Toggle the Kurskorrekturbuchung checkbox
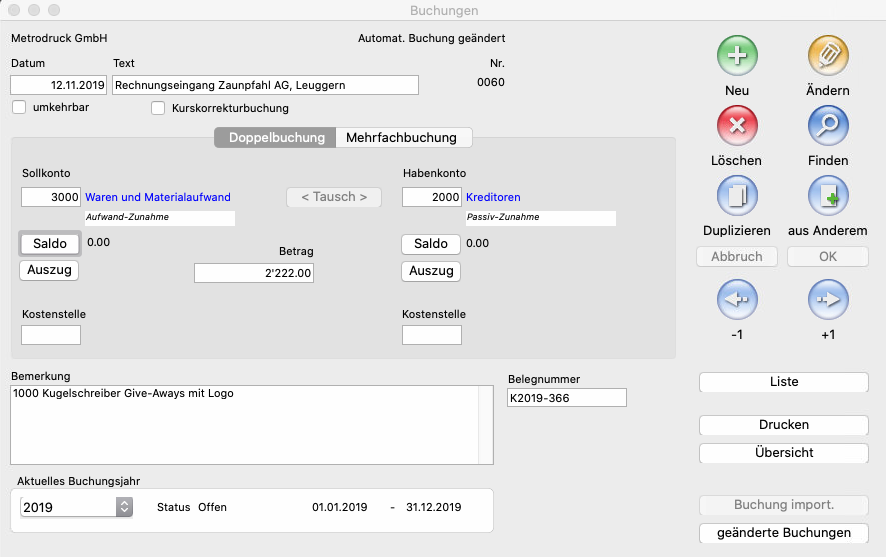Image resolution: width=886 pixels, height=557 pixels. point(158,108)
